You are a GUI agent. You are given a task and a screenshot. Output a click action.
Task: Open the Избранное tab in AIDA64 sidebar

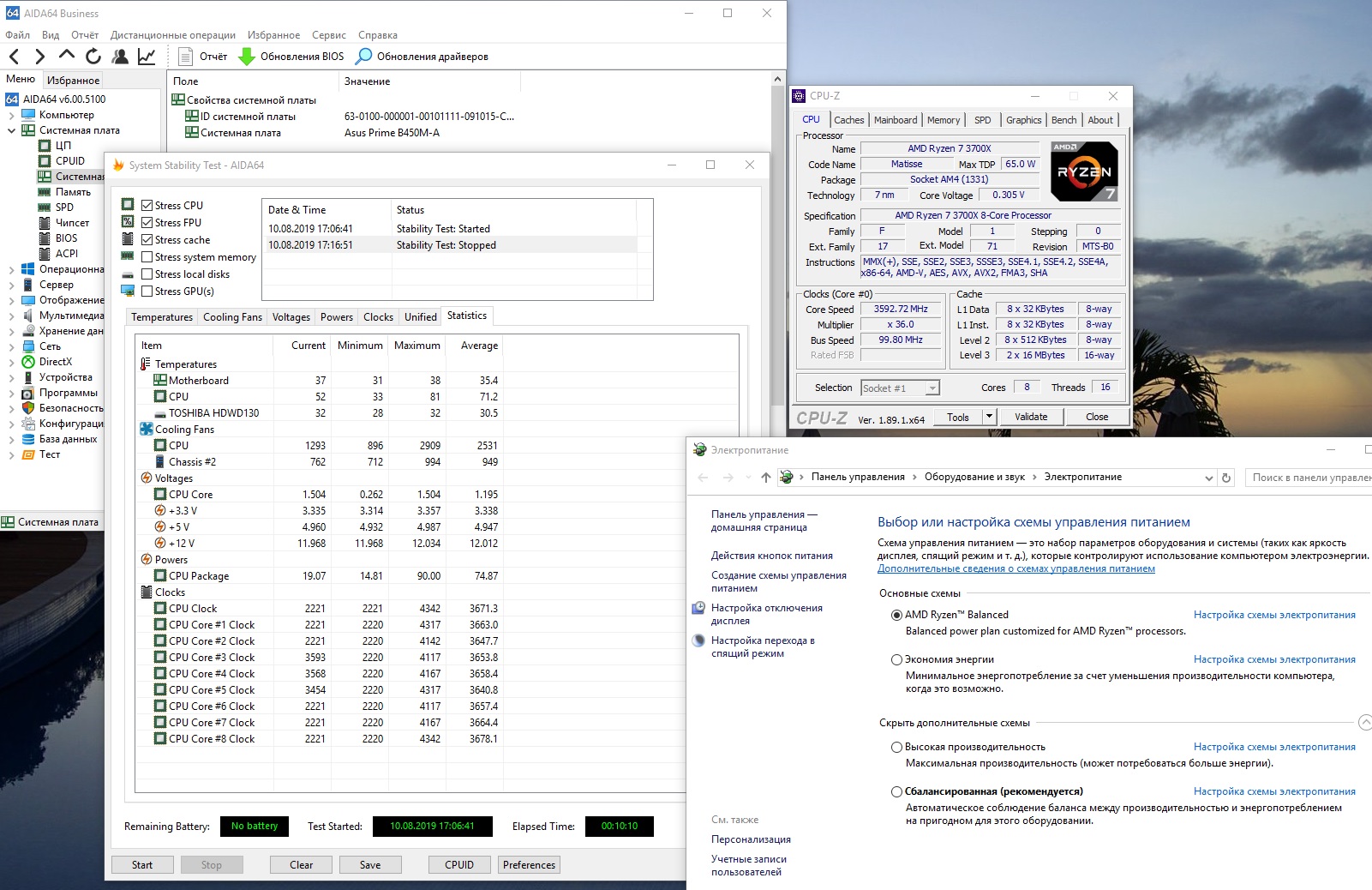(x=73, y=80)
